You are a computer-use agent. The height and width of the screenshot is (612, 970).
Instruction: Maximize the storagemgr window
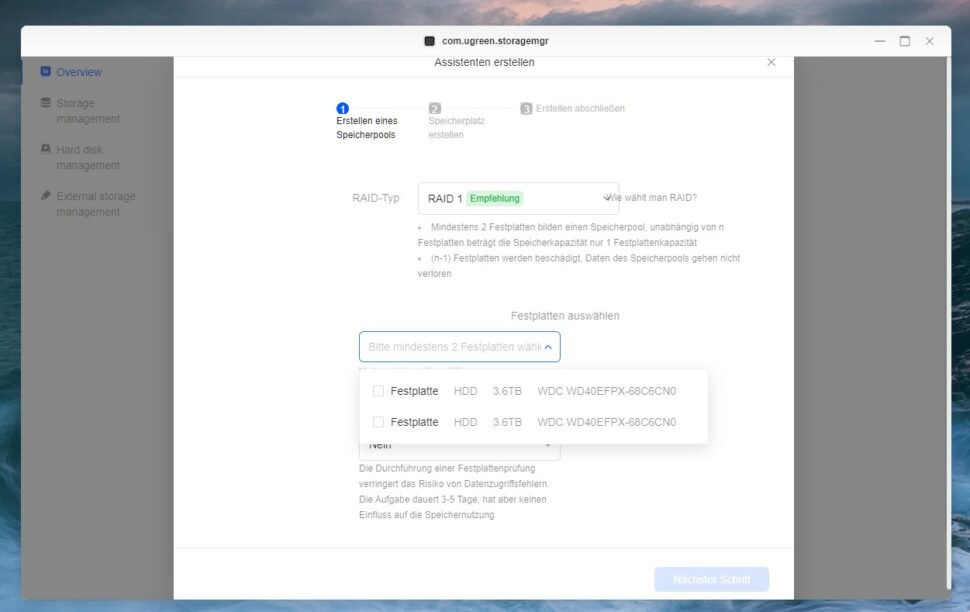click(904, 41)
